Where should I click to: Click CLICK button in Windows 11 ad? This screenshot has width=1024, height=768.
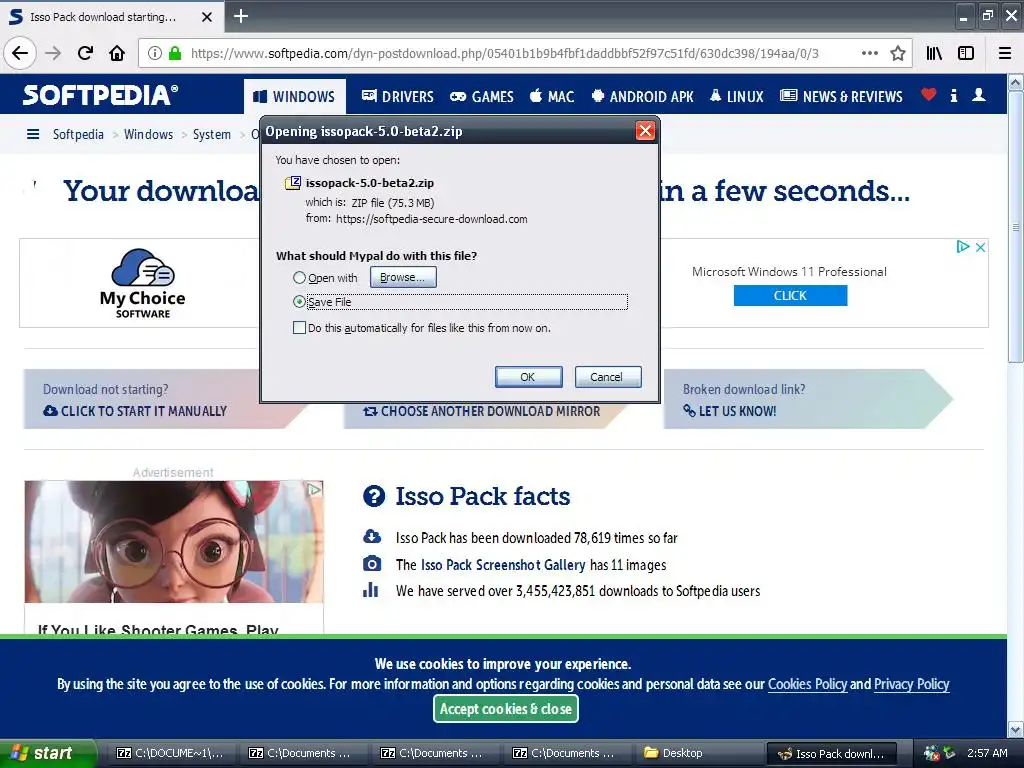click(x=790, y=295)
